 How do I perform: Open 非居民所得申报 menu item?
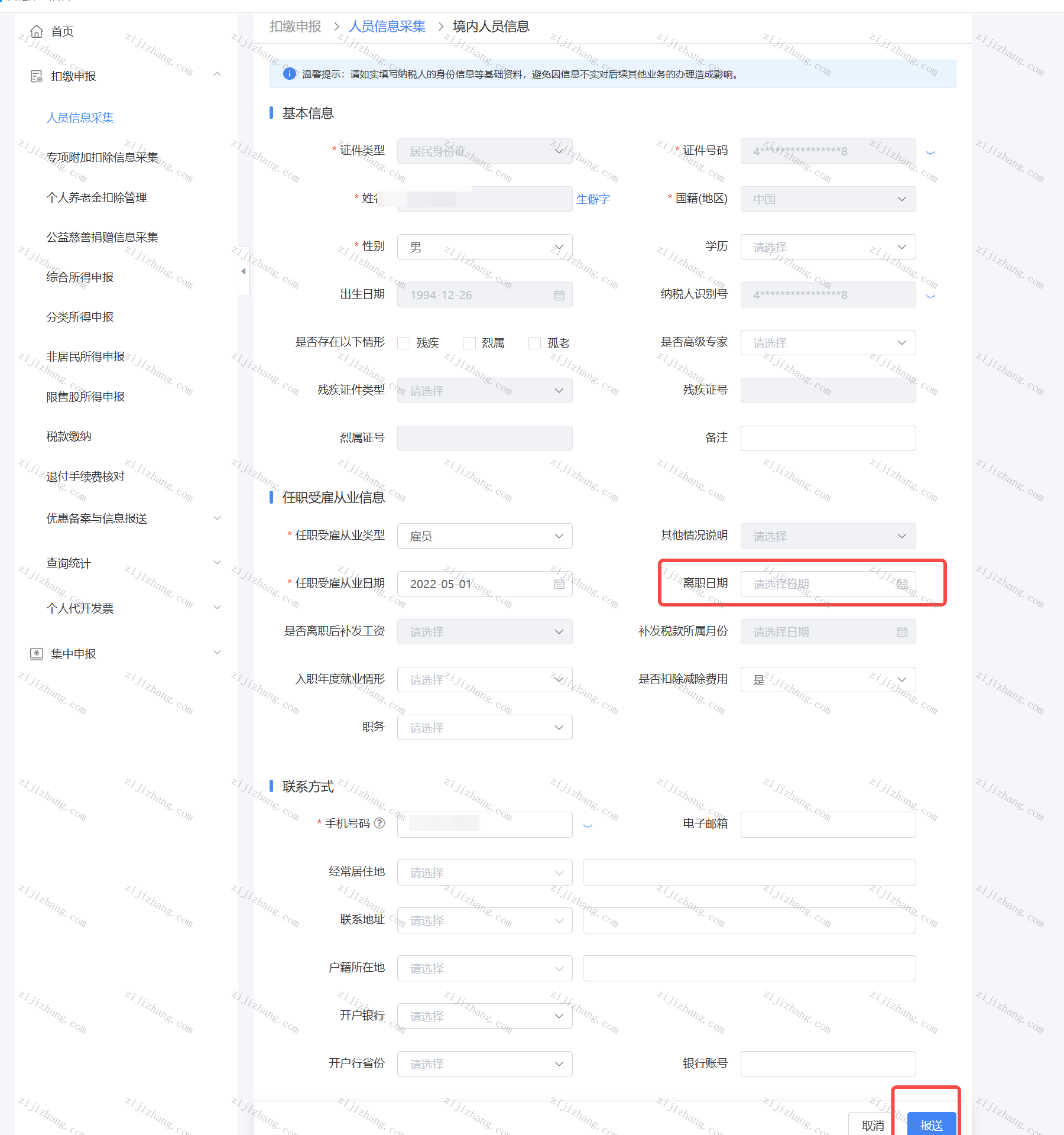point(86,356)
